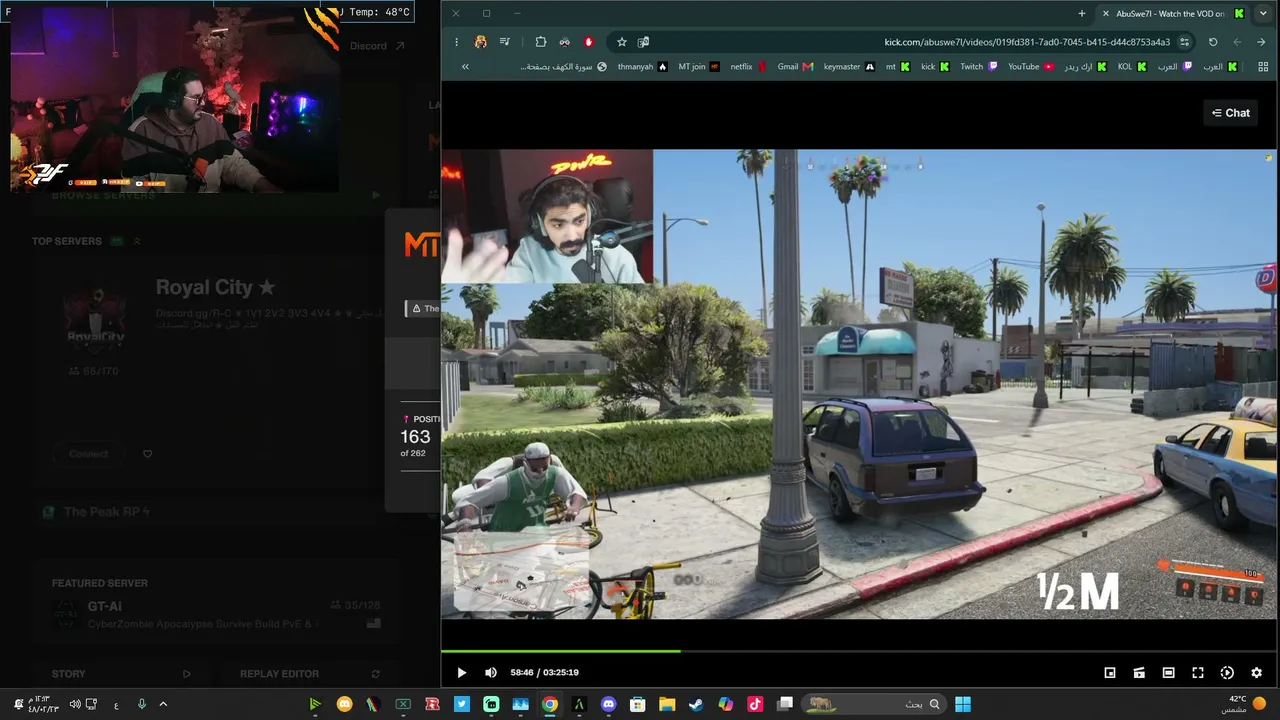Go forward in browser history

coord(1237,42)
